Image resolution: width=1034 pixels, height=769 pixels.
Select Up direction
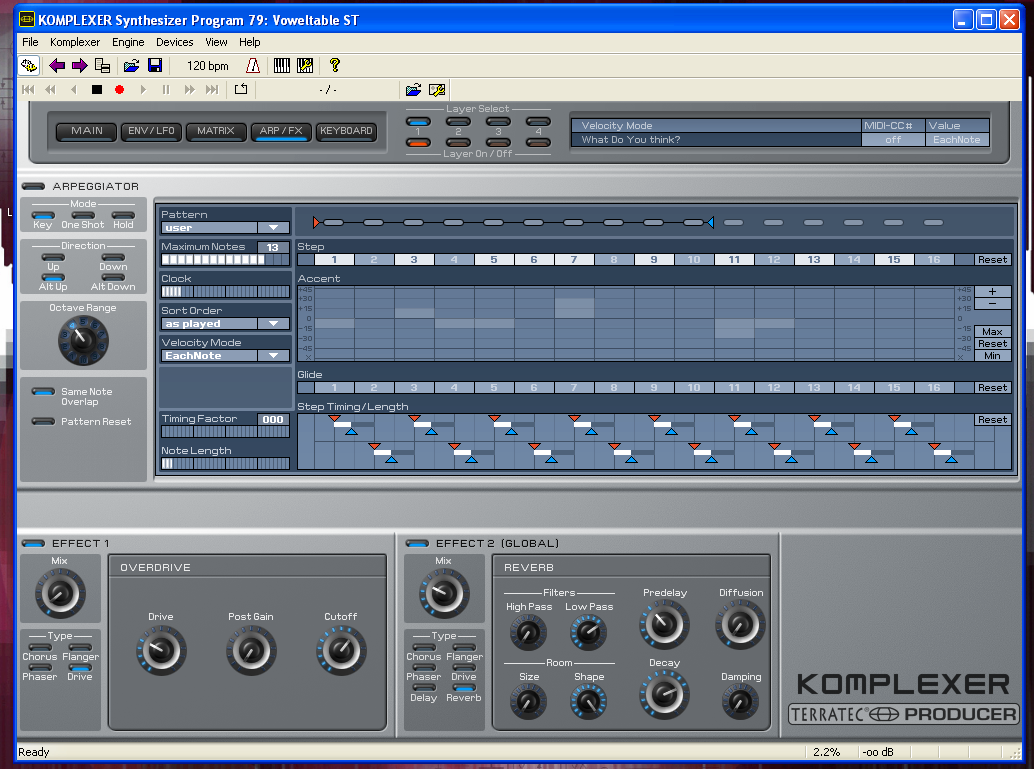pyautogui.click(x=53, y=257)
